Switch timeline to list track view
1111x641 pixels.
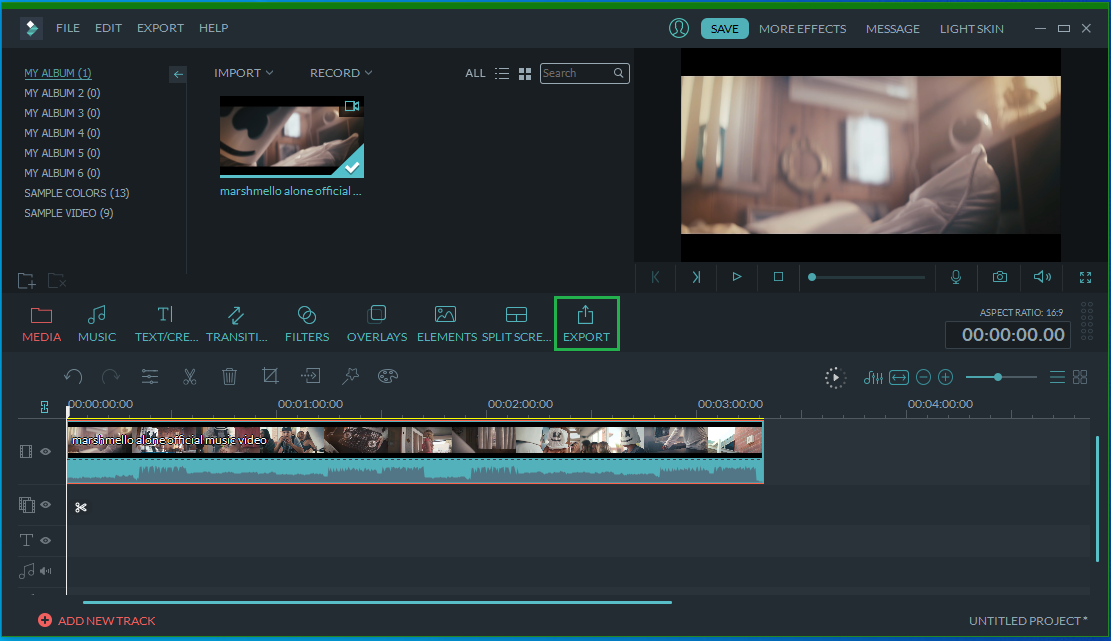coord(1057,378)
